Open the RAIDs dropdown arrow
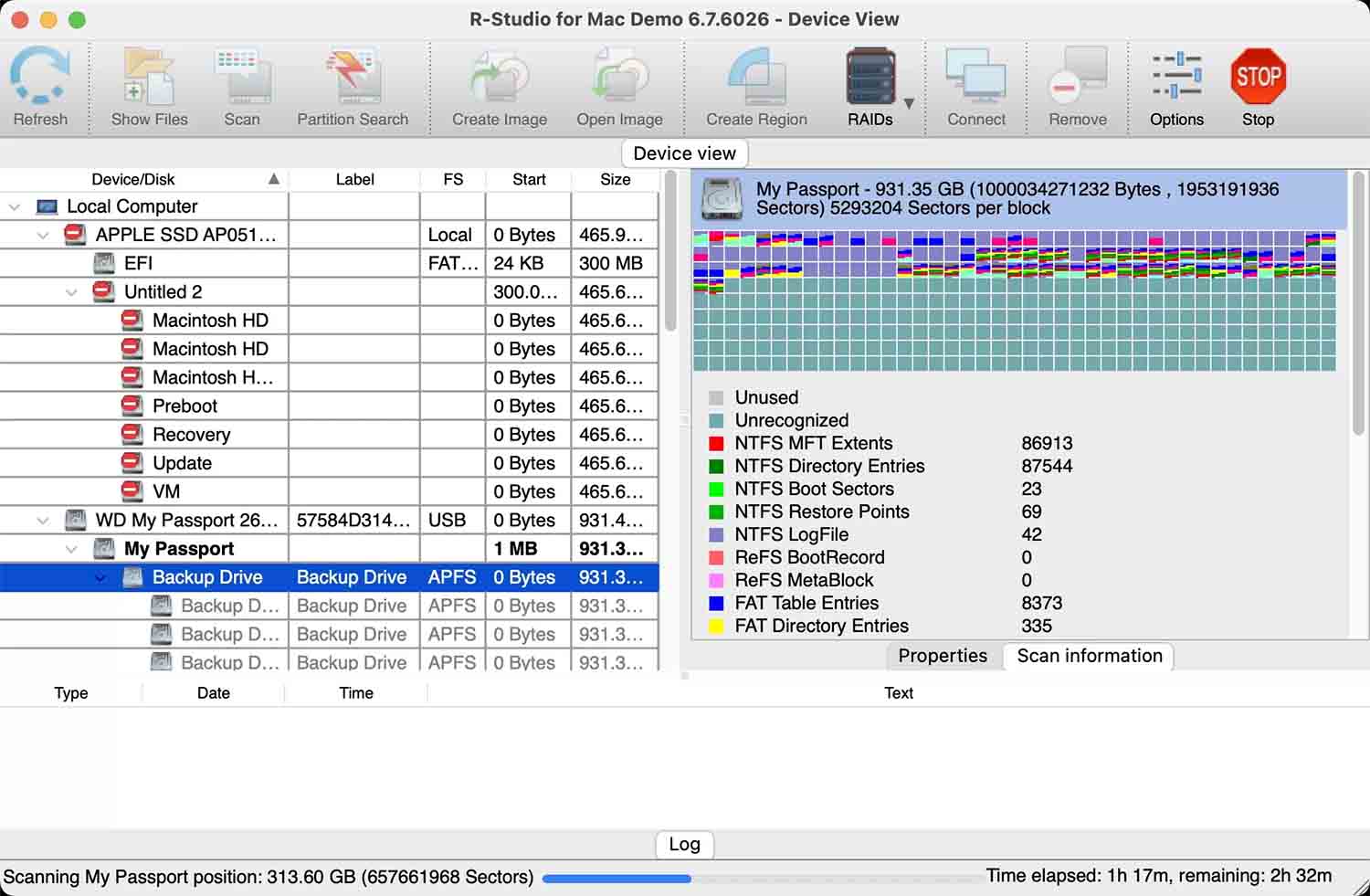 (909, 103)
